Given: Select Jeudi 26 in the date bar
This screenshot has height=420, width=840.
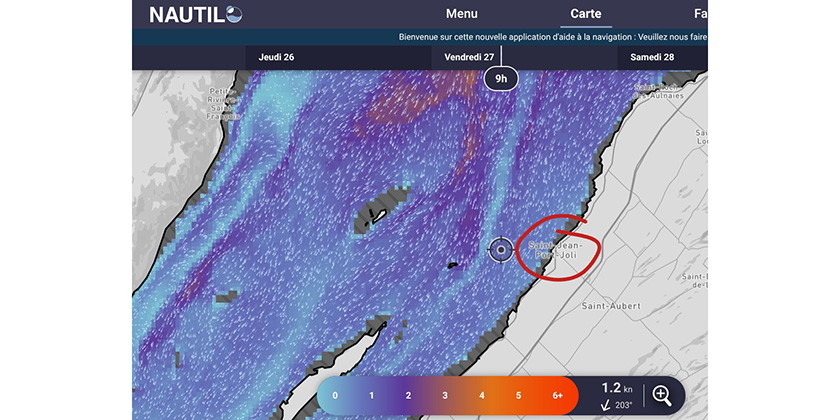Looking at the screenshot, I should pyautogui.click(x=276, y=57).
